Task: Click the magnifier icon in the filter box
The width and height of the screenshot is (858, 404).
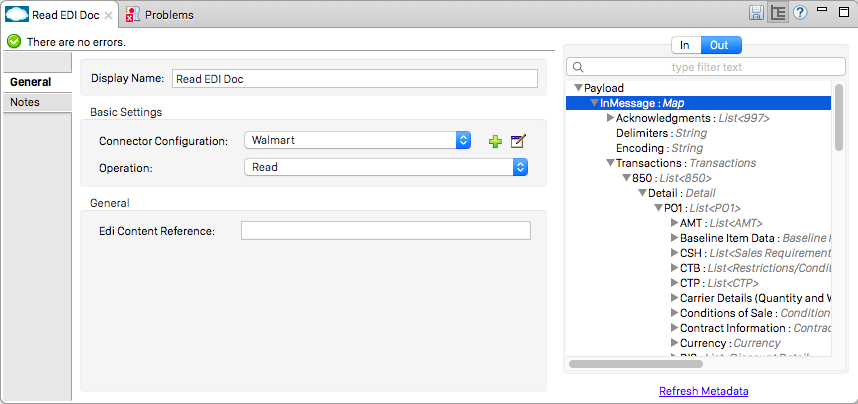Action: (x=576, y=67)
